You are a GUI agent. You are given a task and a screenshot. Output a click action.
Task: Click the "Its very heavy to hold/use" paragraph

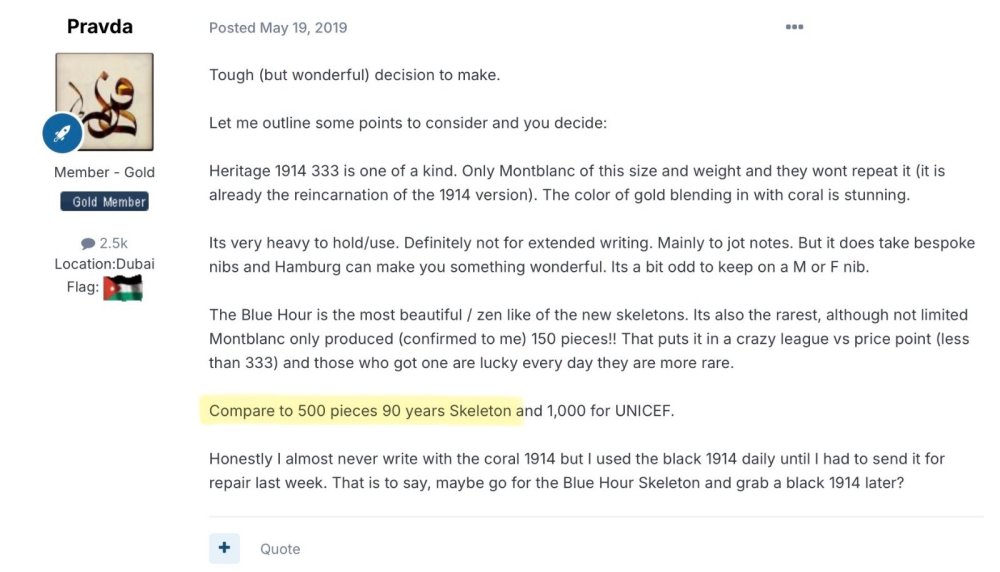click(592, 255)
